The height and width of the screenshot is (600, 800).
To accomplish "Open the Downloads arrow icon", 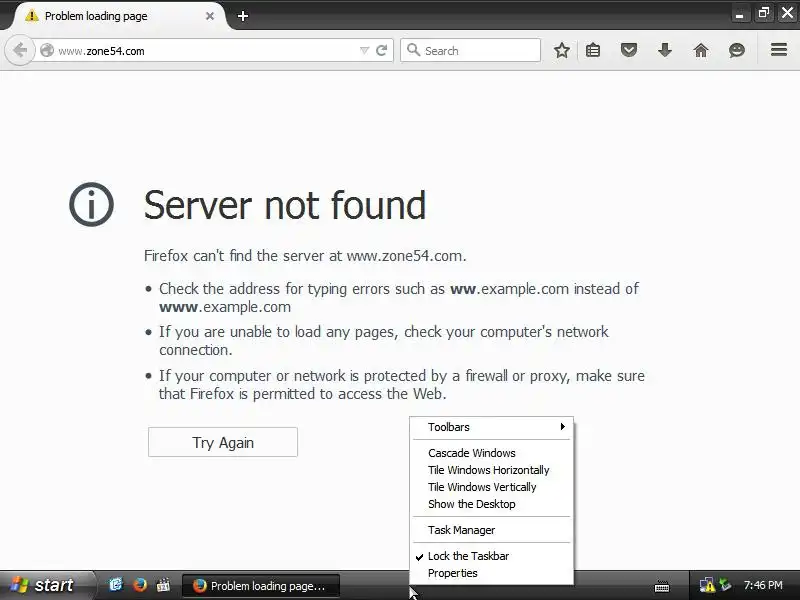I will [x=665, y=50].
